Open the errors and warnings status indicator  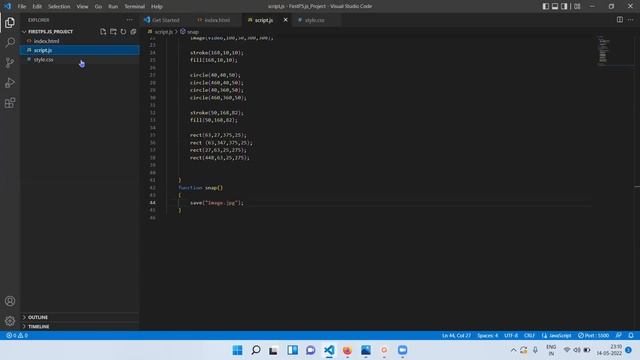click(x=17, y=336)
